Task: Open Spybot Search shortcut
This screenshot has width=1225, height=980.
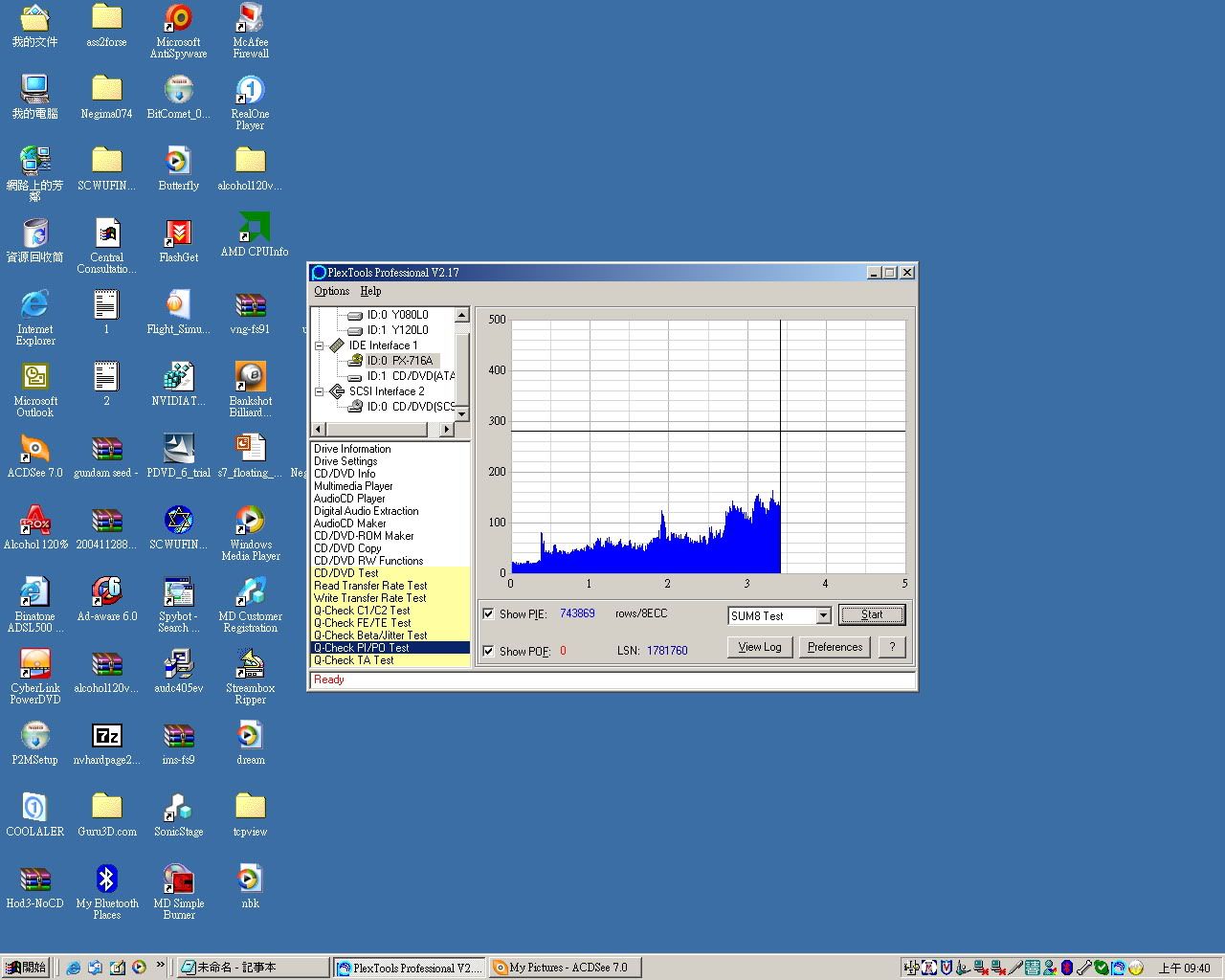Action: pyautogui.click(x=178, y=606)
